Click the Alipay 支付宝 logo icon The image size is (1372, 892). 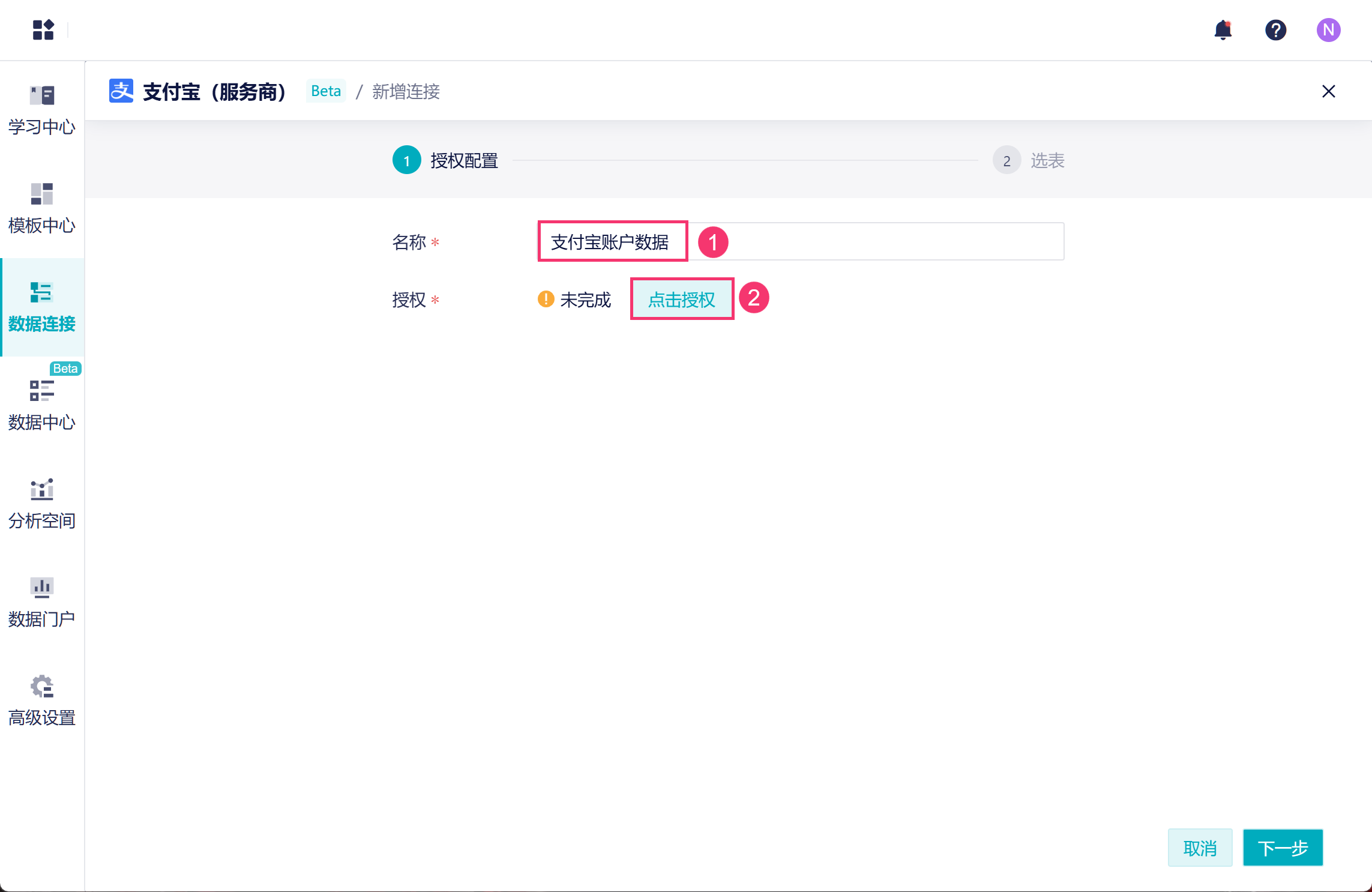pos(121,91)
